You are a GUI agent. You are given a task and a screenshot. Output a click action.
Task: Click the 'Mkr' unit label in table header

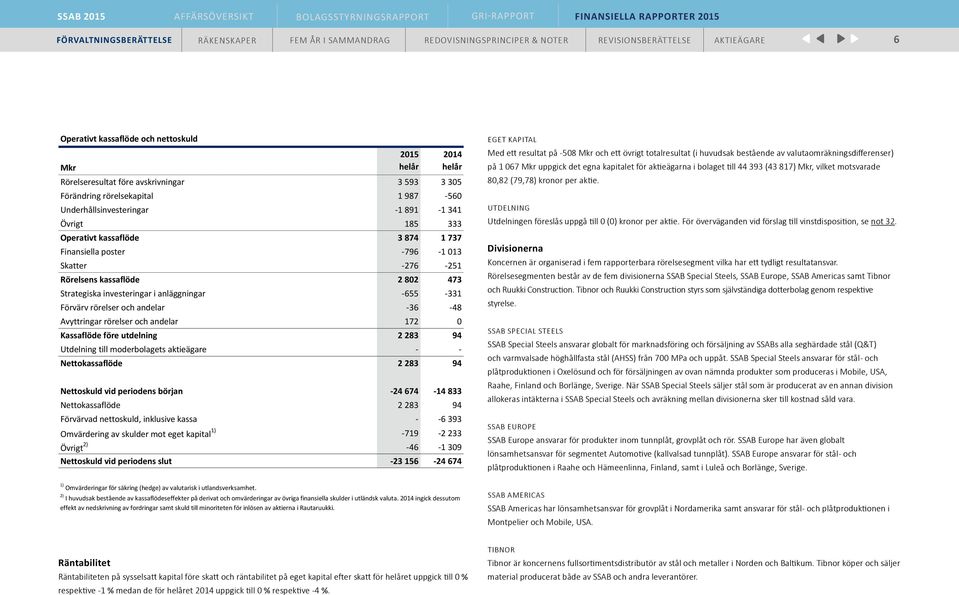click(68, 168)
